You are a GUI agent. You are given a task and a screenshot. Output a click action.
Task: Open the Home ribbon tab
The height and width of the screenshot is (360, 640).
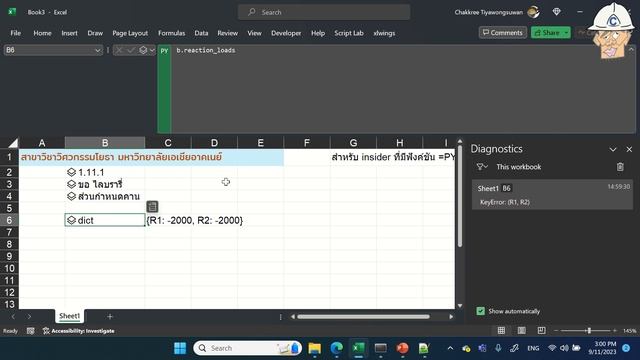[42, 33]
